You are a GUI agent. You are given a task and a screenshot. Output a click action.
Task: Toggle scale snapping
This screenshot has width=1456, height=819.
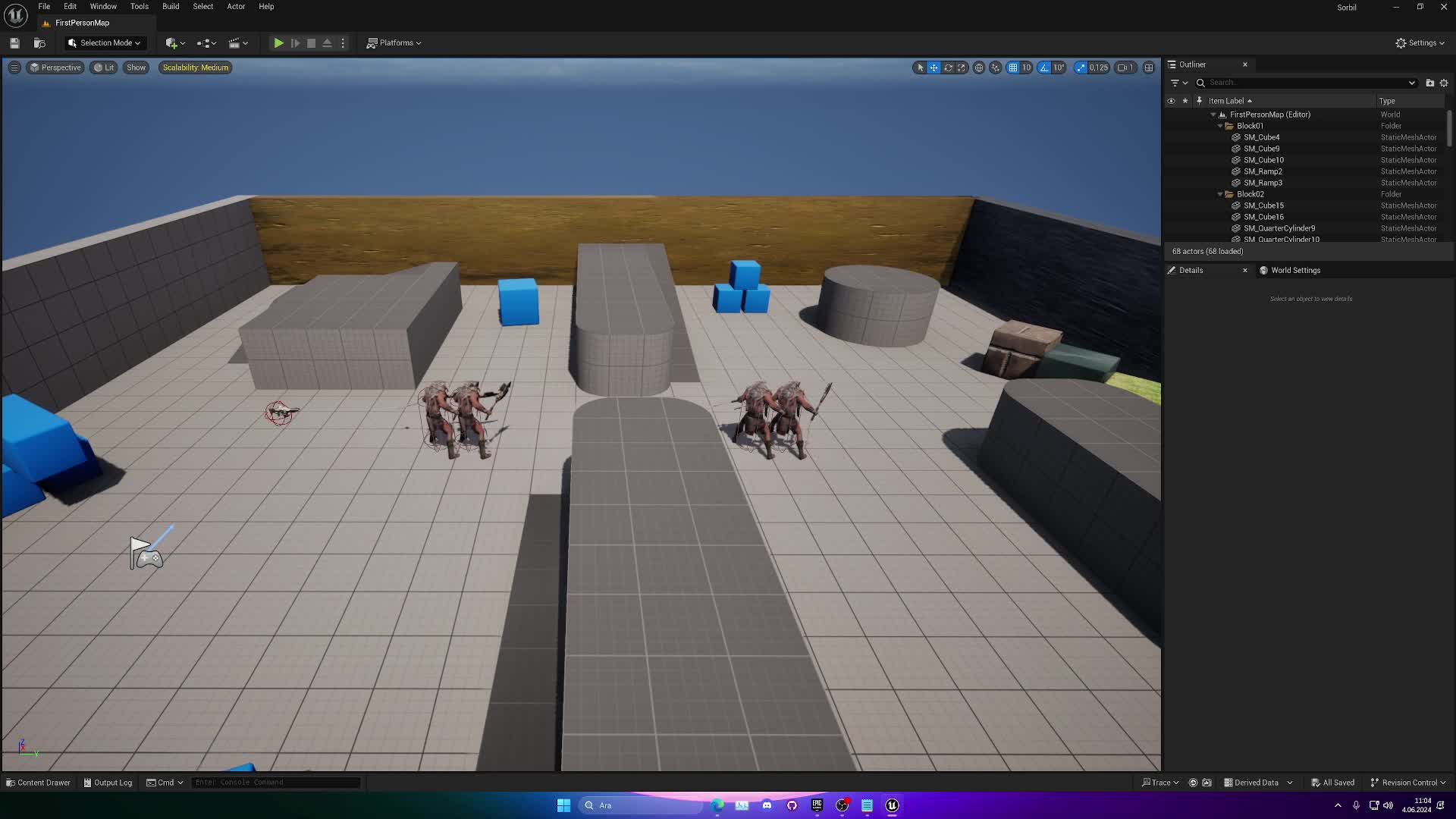1081,67
